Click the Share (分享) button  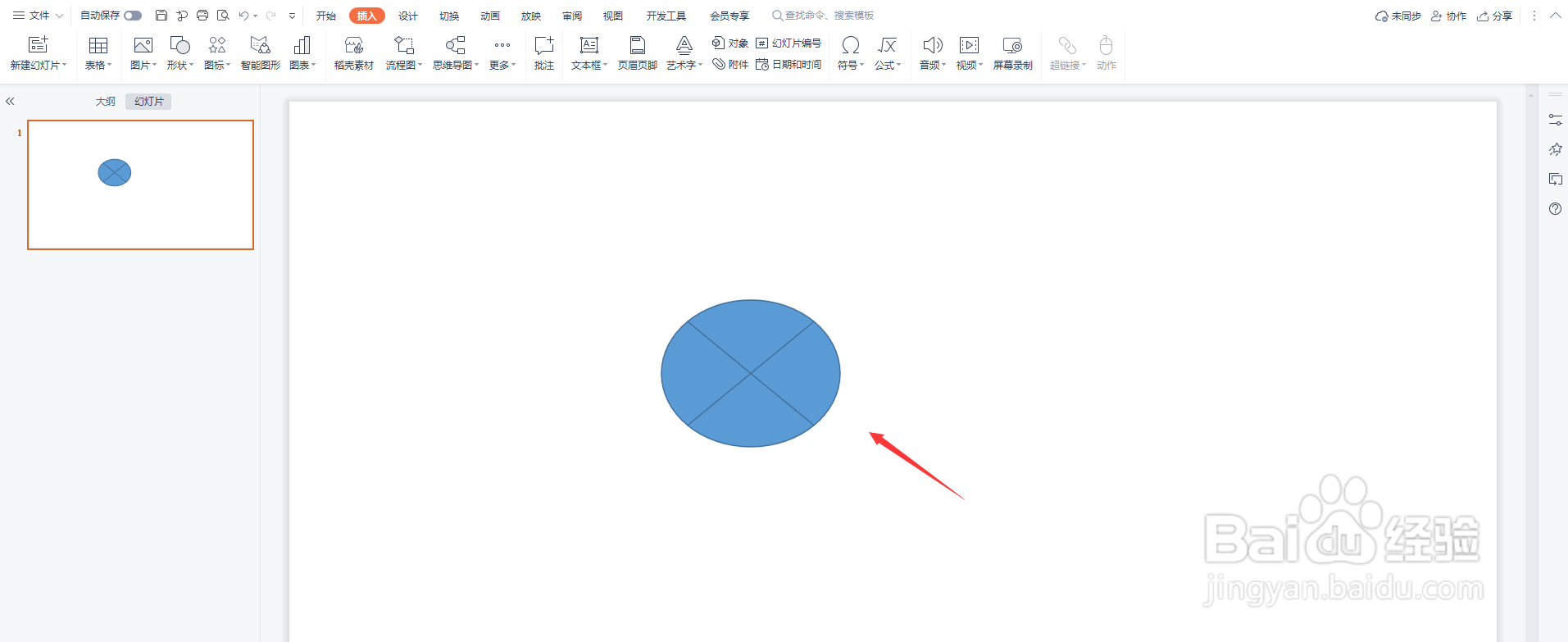click(x=1495, y=16)
